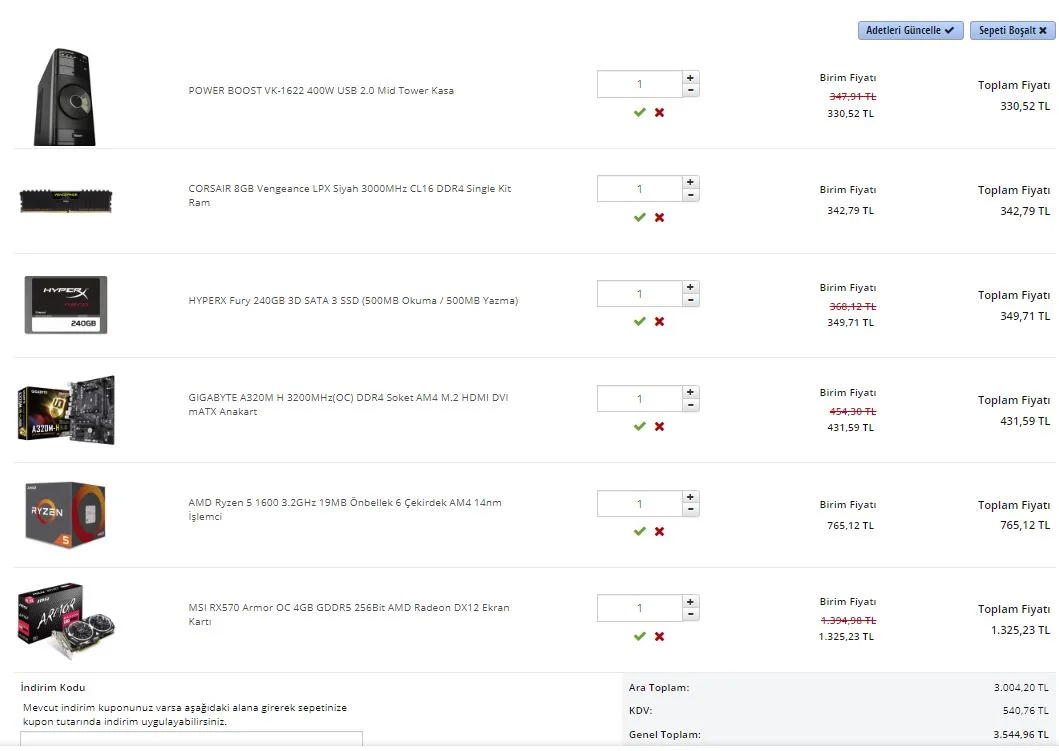Screen dimensions: 1059x751
Task: Click green checkmark under AMD Ryzen quantity
Action: tap(639, 532)
